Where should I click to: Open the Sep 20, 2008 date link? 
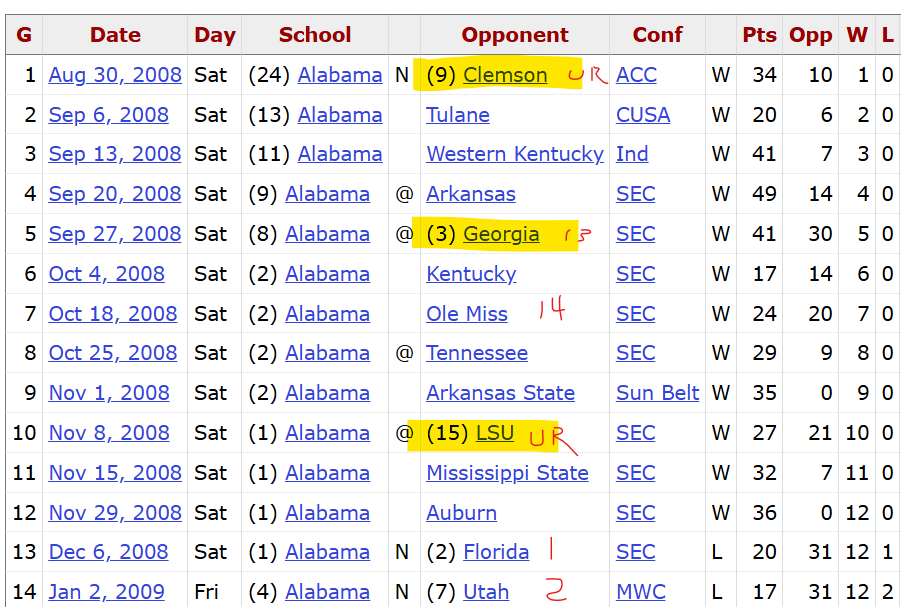(x=115, y=194)
